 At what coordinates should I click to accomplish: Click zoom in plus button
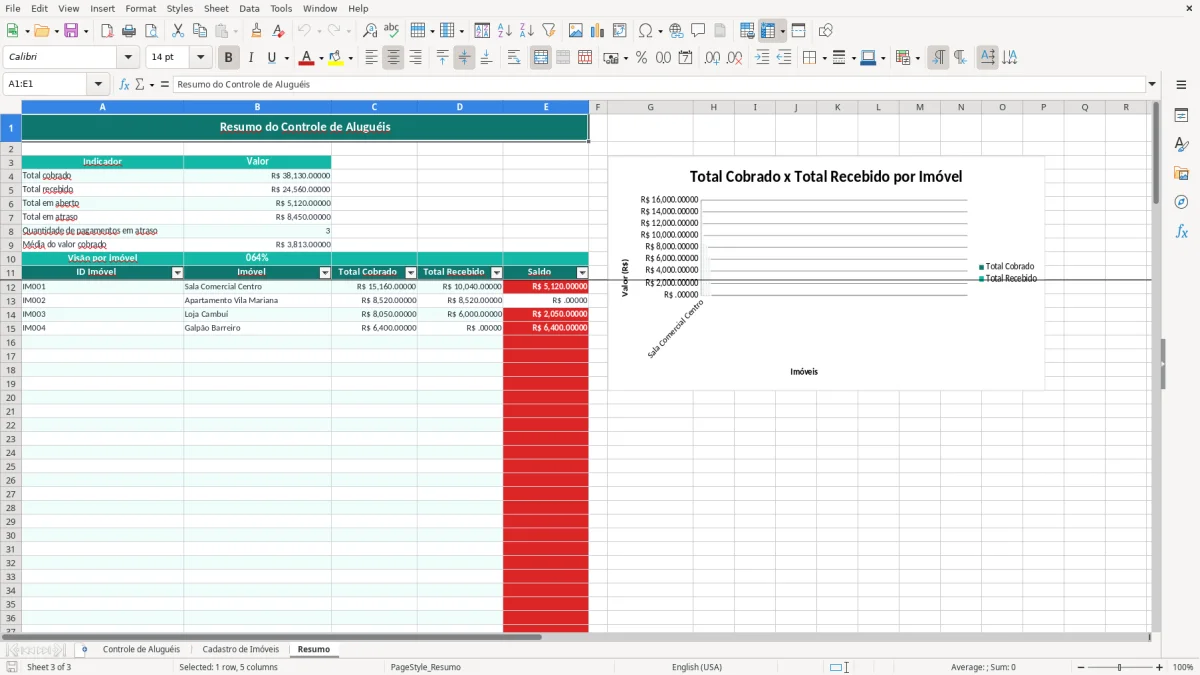pos(1160,667)
